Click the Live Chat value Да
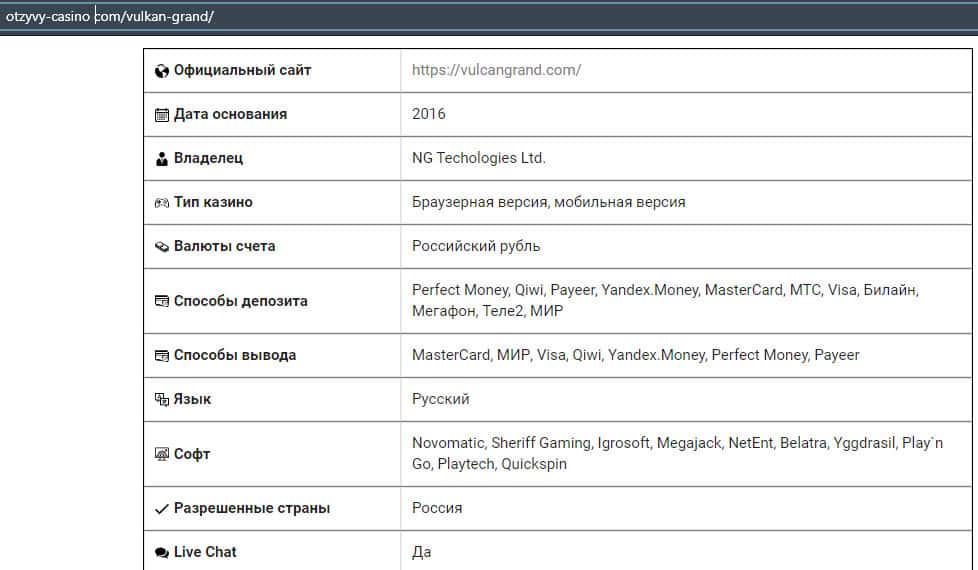978x570 pixels. point(422,552)
